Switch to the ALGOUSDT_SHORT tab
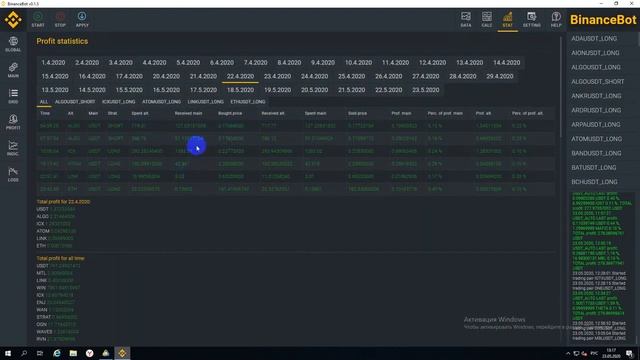 coord(75,102)
